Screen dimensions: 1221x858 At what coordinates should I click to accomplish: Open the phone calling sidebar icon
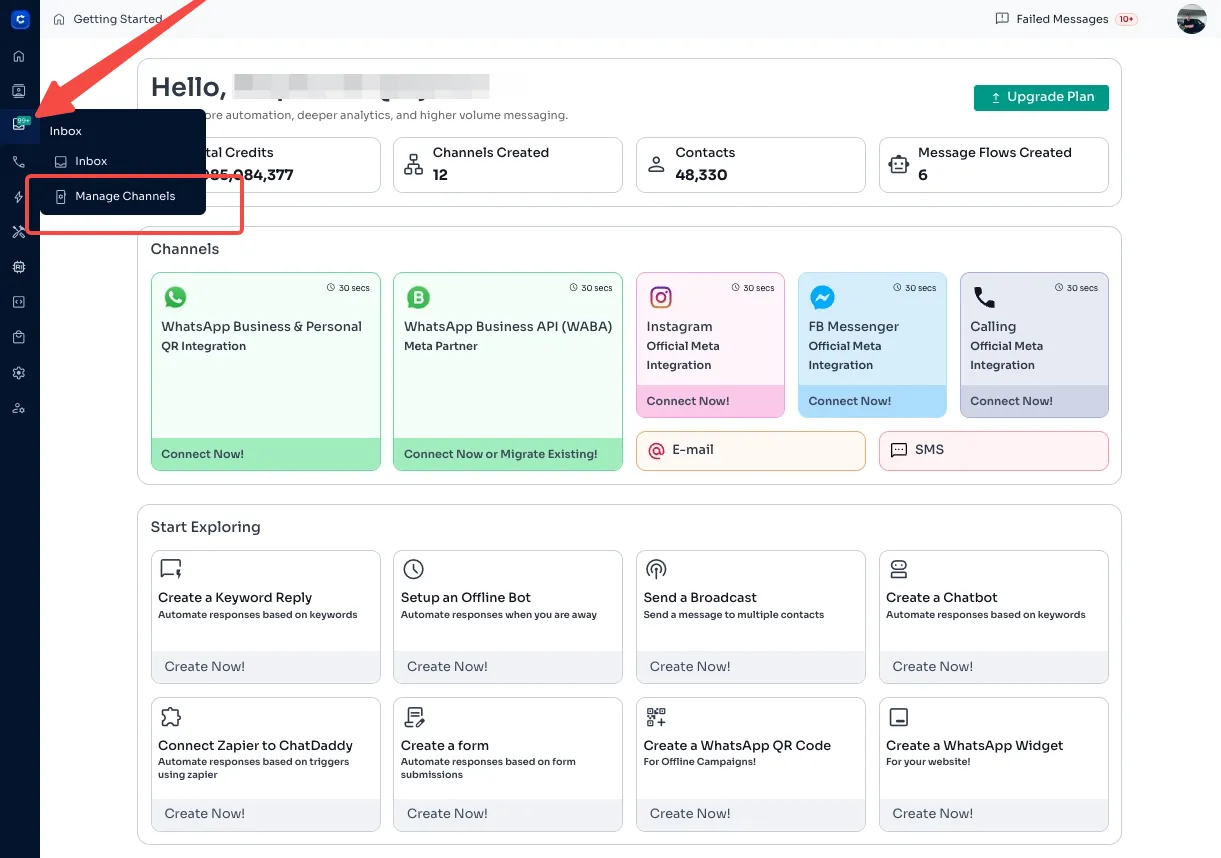(19, 162)
